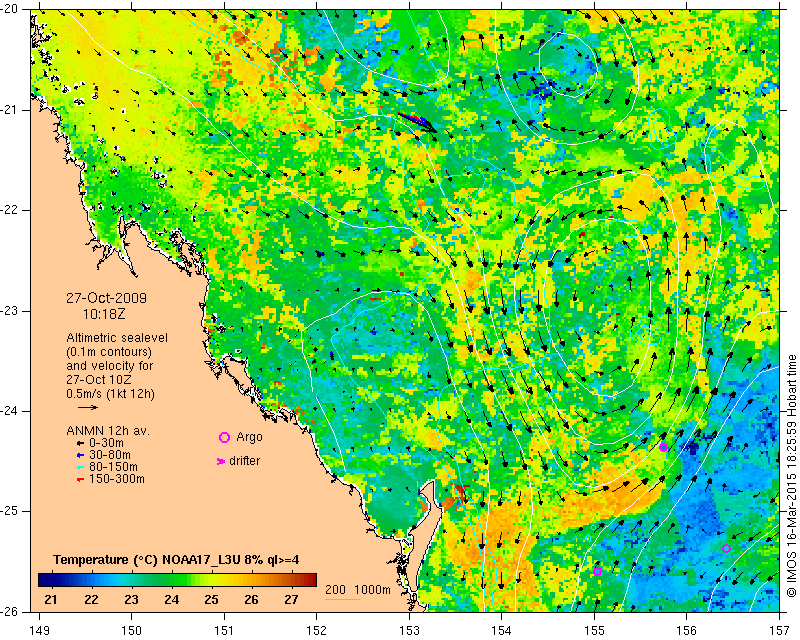The image size is (800, 640).
Task: Click the longitude axis label '156'
Action: point(687,630)
